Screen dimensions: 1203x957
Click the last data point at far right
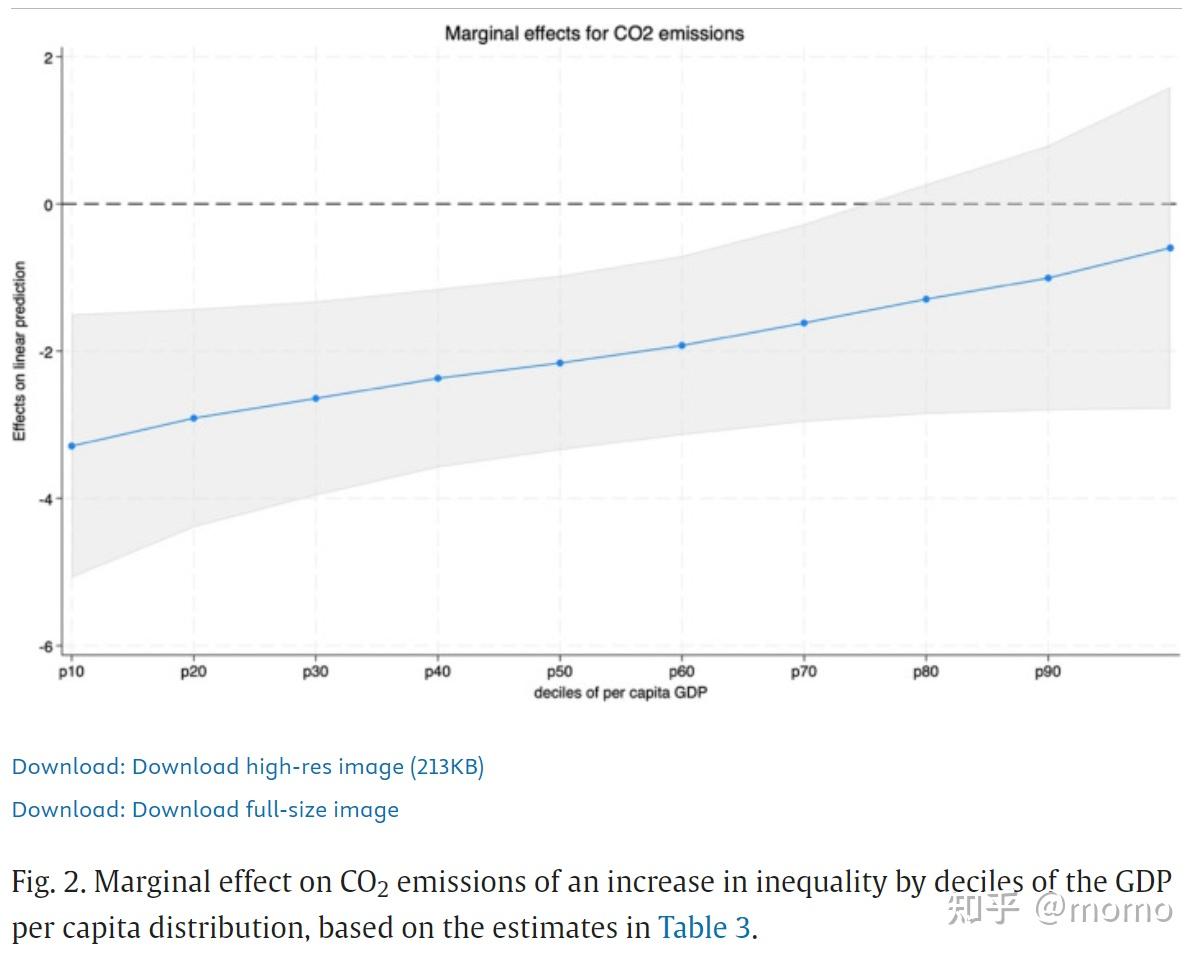(x=1170, y=248)
